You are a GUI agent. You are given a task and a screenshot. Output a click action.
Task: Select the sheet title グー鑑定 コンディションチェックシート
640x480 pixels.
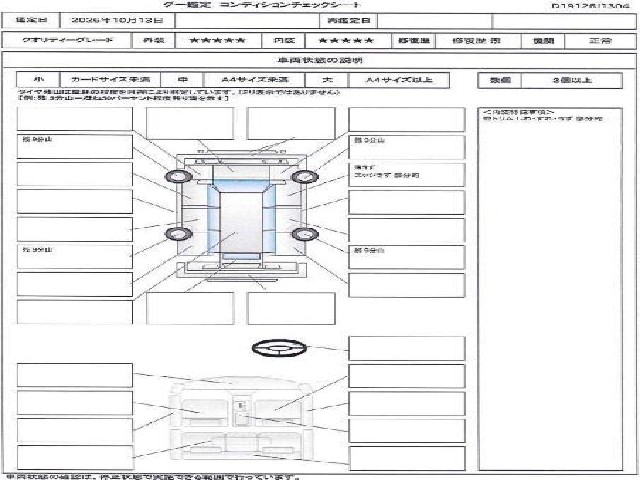coord(262,5)
